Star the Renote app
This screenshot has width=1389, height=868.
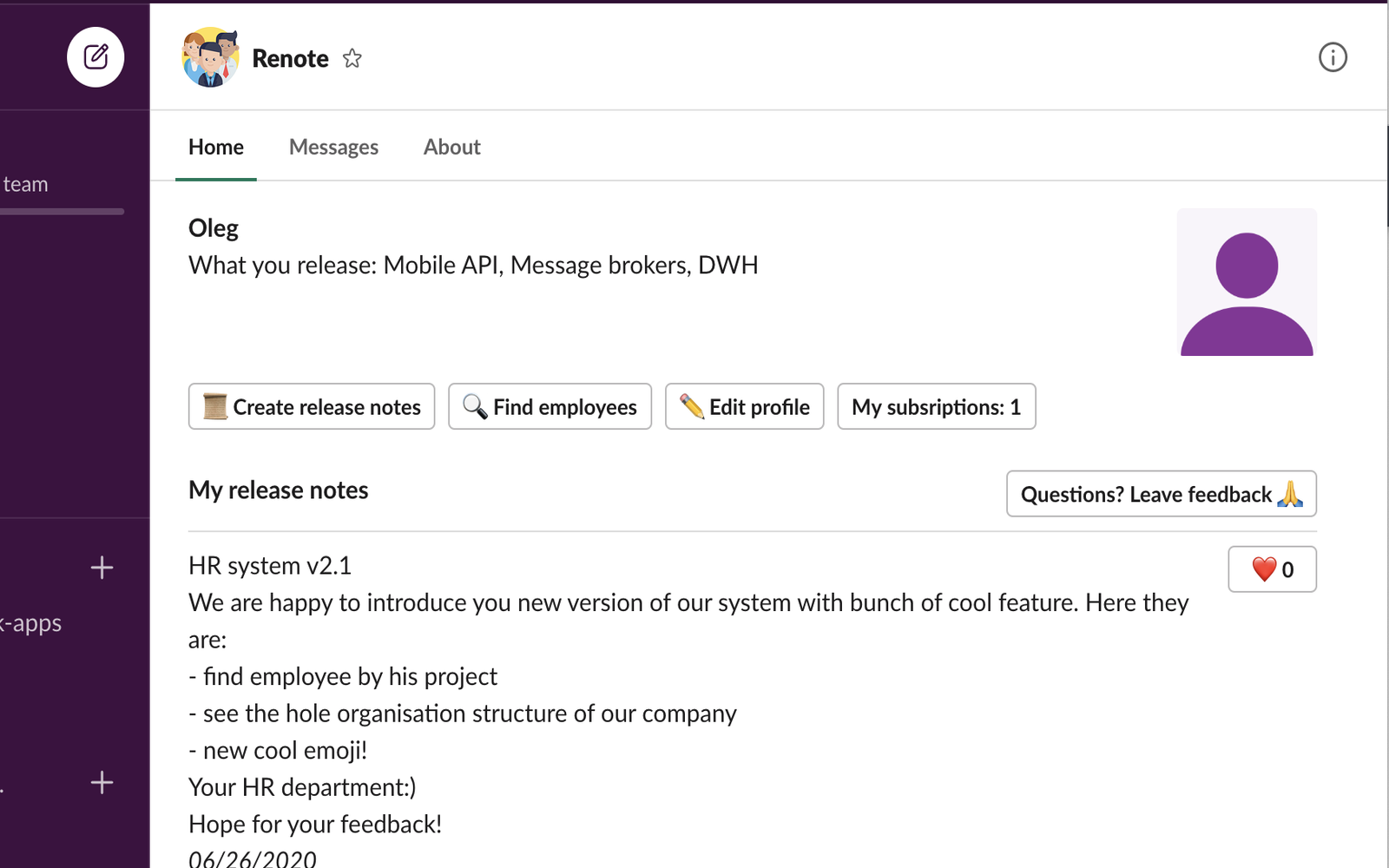point(352,58)
